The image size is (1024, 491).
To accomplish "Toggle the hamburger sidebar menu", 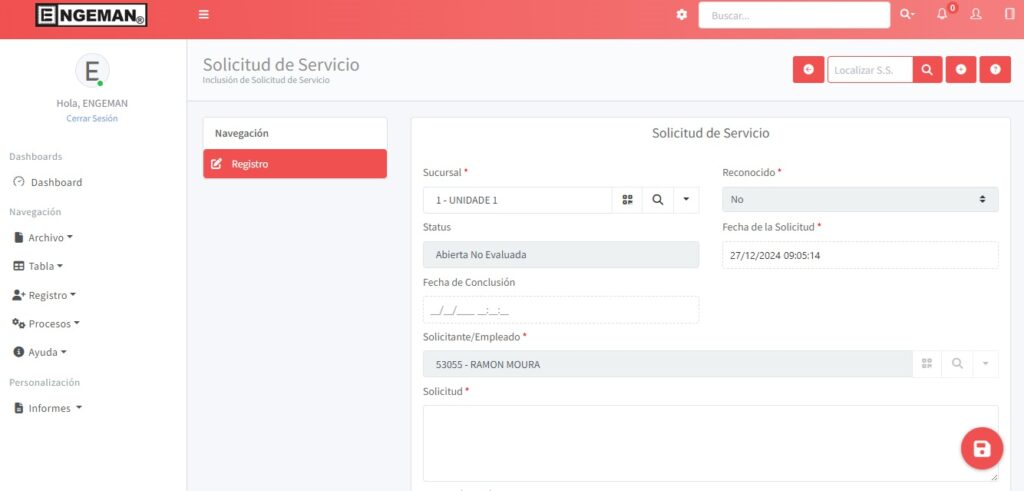I will tap(204, 14).
